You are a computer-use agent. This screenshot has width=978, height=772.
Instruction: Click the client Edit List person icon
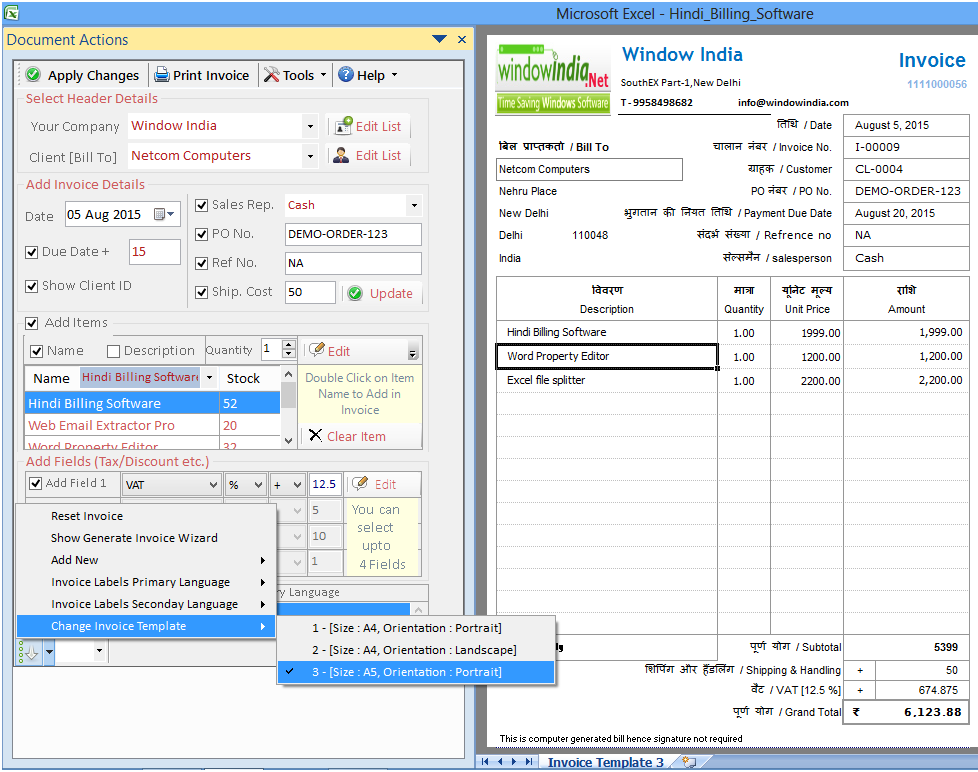(x=341, y=155)
